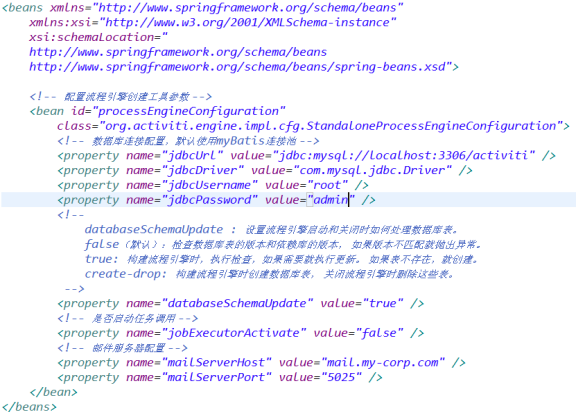Image resolution: width=576 pixels, height=414 pixels.
Task: Click the closing "</bean>" tag
Action: (x=54, y=392)
